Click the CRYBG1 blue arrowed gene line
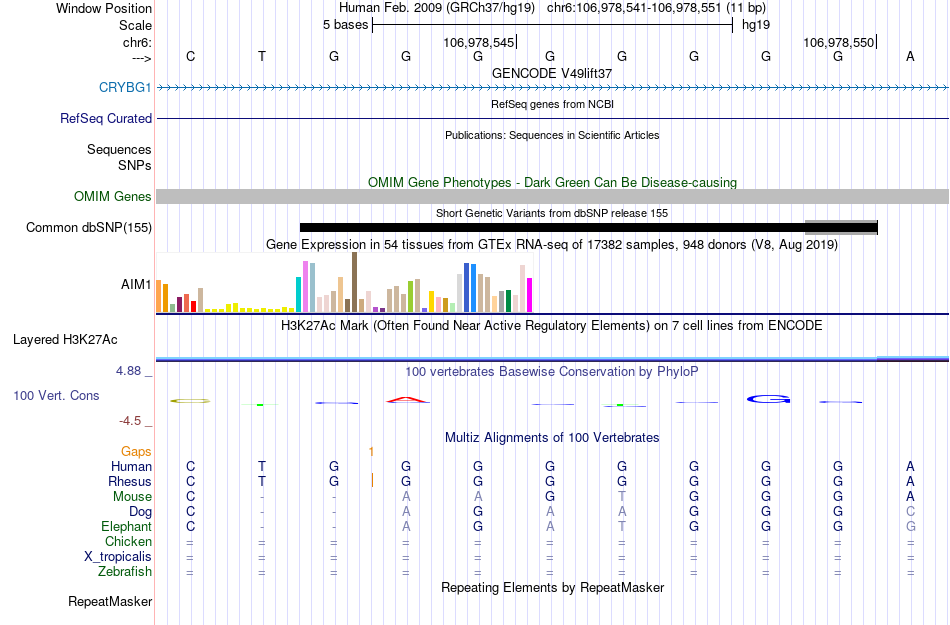The width and height of the screenshot is (950, 625). [552, 88]
